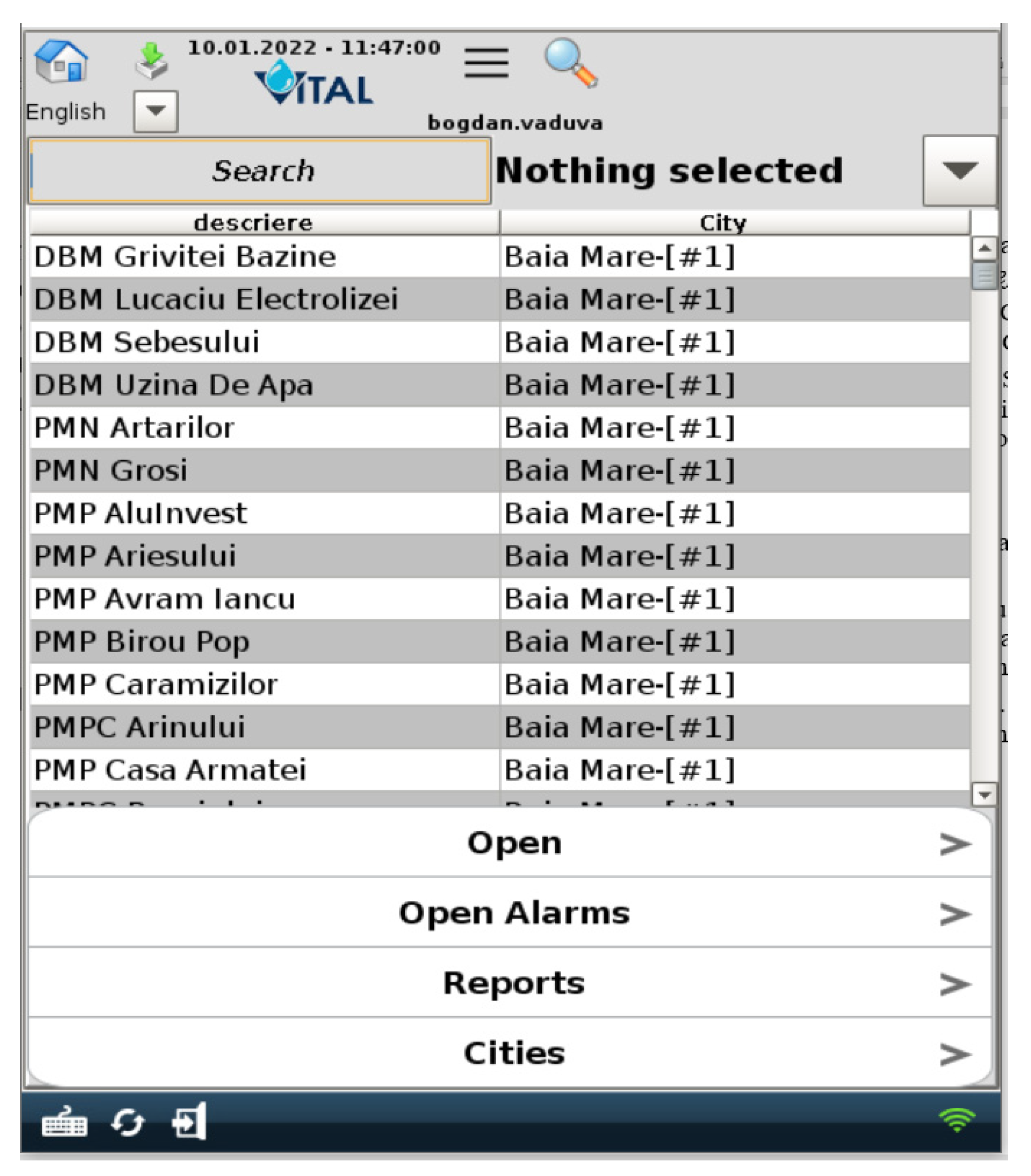Click the home house icon
This screenshot has height=1176, width=1031.
point(61,61)
